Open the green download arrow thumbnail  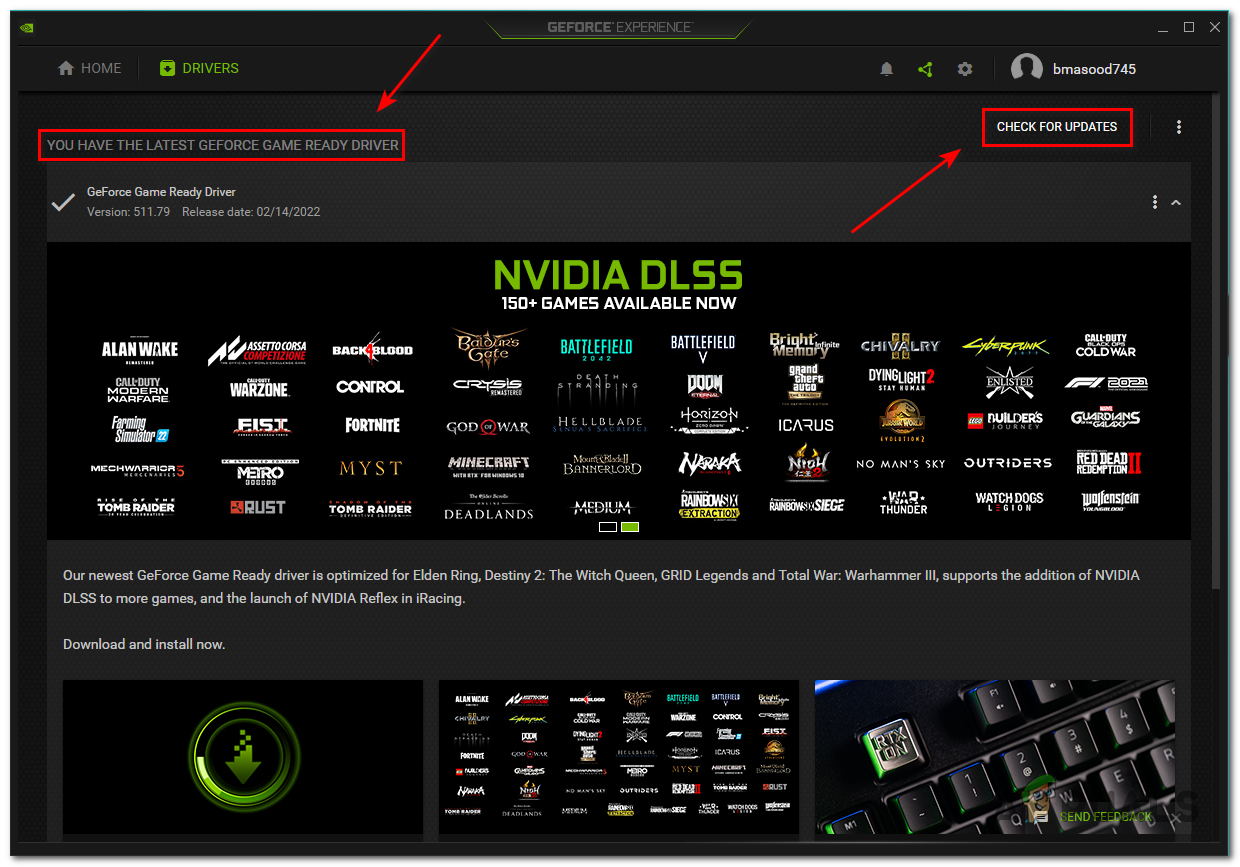point(243,757)
